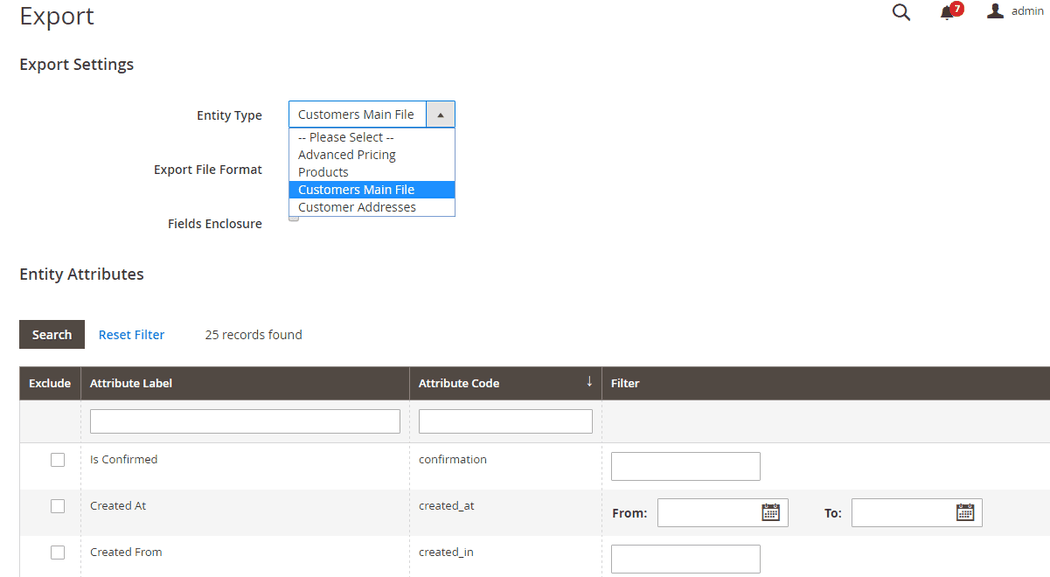Click the Filter column header
Viewport: 1050px width, 577px height.
(826, 383)
